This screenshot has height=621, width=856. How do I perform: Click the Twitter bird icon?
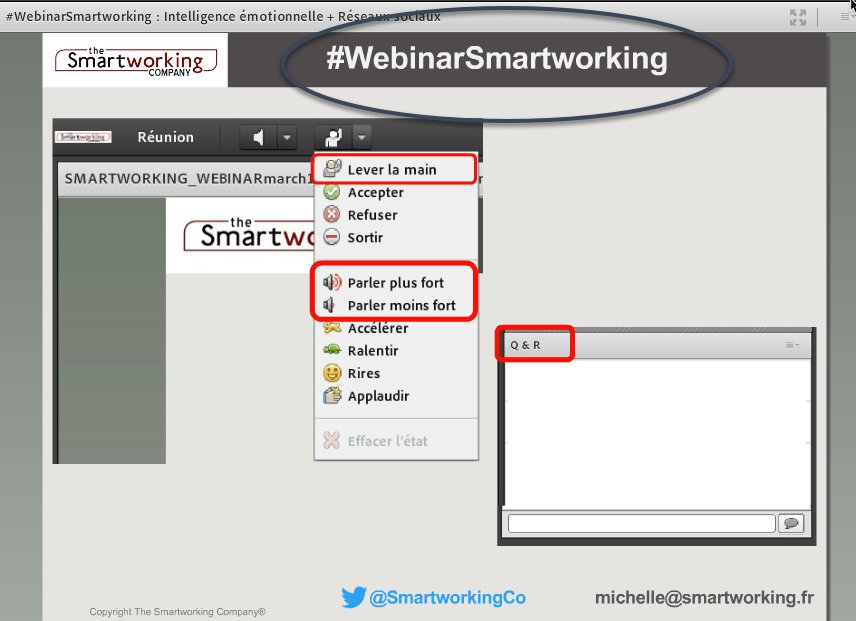[353, 597]
